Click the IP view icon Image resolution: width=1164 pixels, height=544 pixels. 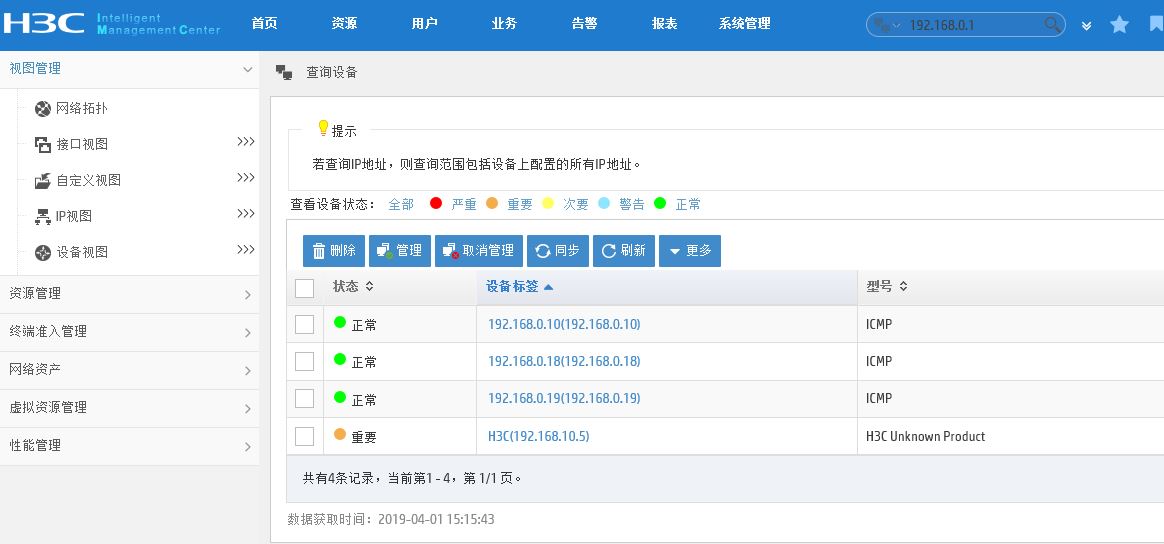coord(43,217)
